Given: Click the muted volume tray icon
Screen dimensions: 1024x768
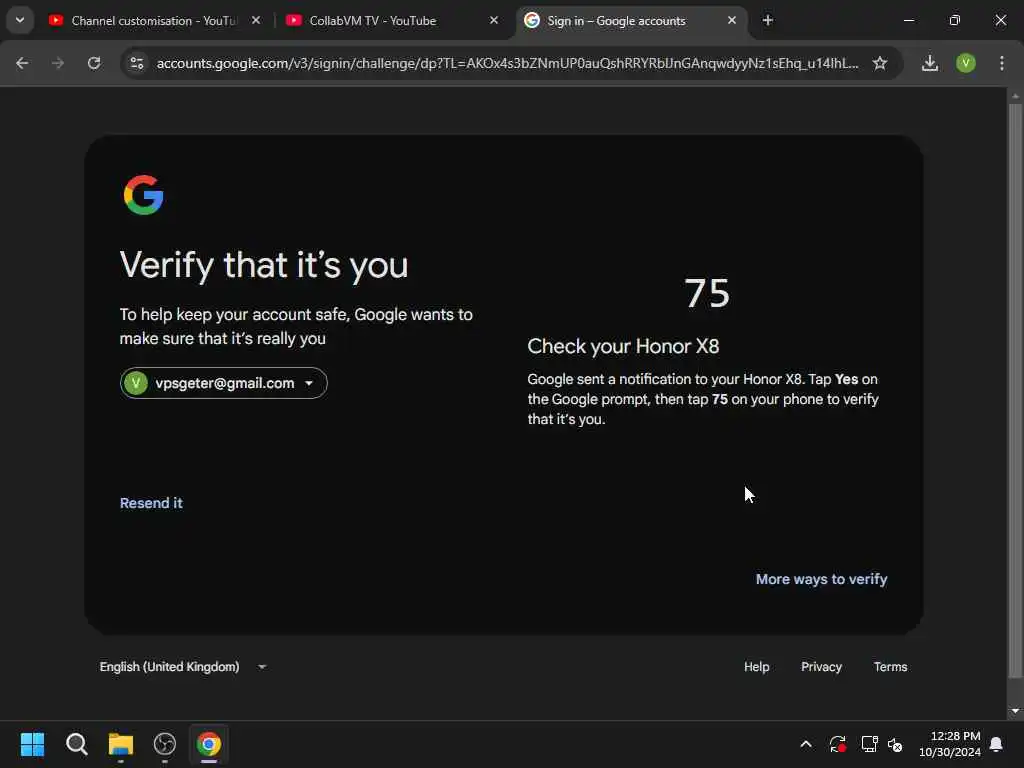Looking at the screenshot, I should (x=895, y=744).
